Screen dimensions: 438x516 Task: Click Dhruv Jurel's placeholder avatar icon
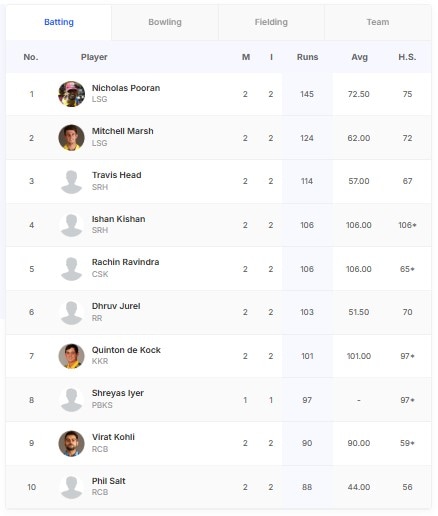71,312
